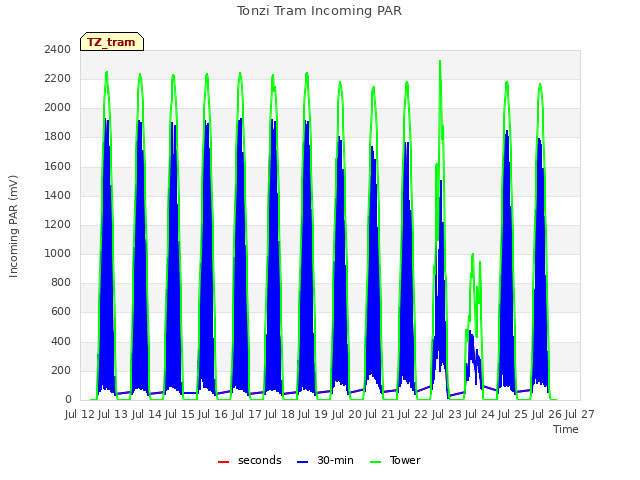This screenshot has width=640, height=480.
Task: Click the 0 y-axis tick label
Action: 68,400
